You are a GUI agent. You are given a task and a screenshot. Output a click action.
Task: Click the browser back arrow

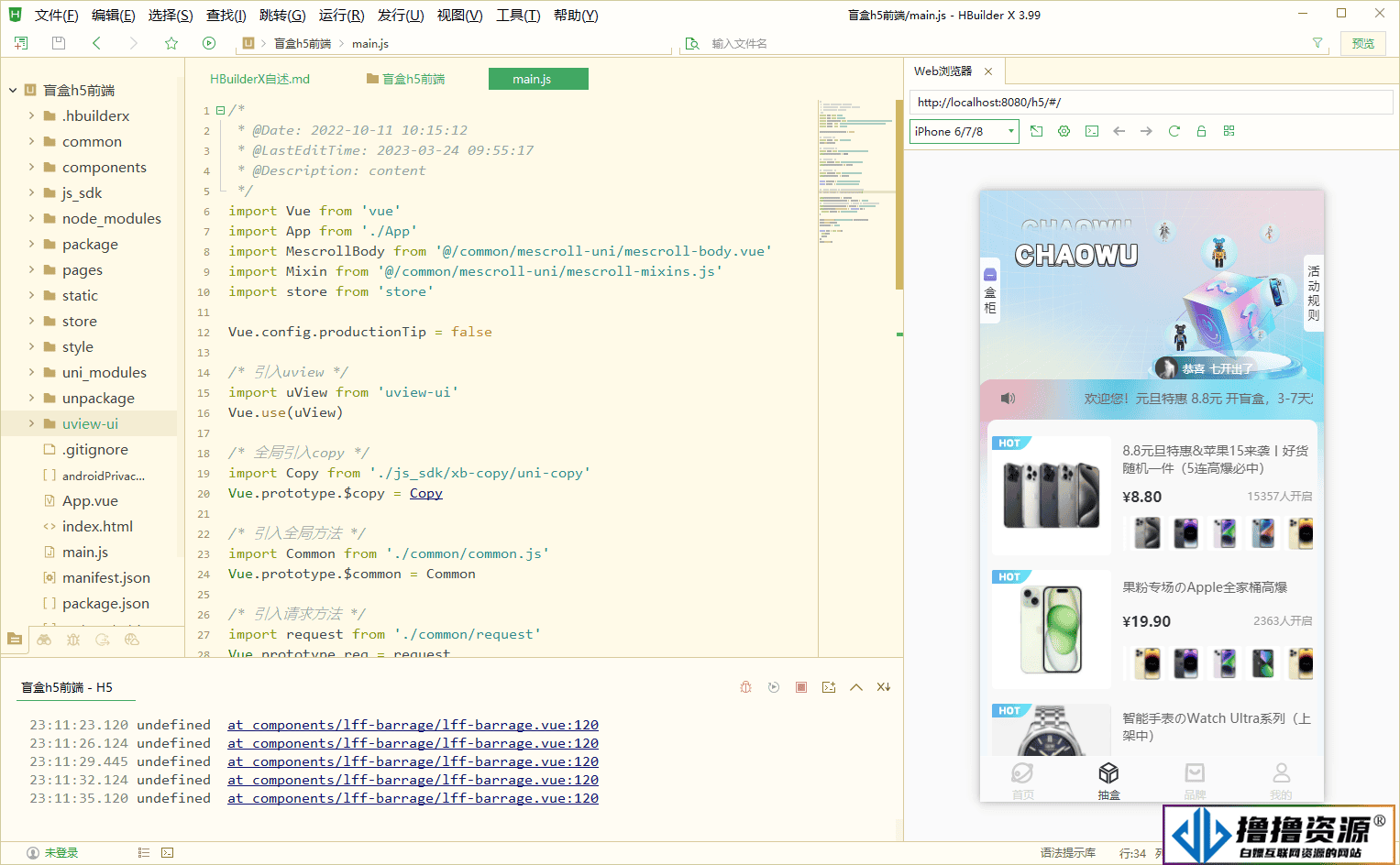(1119, 131)
